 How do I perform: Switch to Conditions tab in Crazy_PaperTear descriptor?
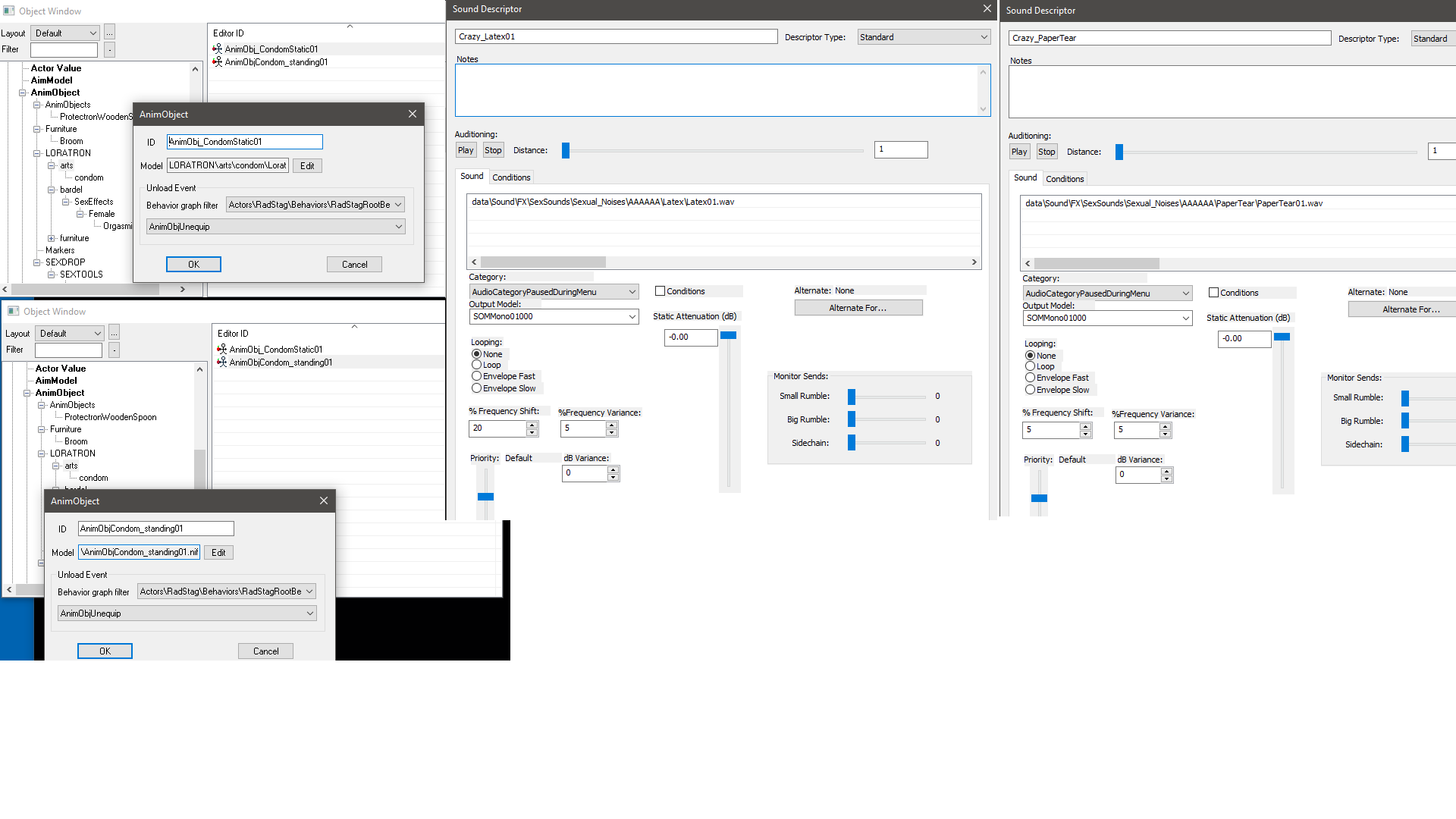click(x=1065, y=179)
